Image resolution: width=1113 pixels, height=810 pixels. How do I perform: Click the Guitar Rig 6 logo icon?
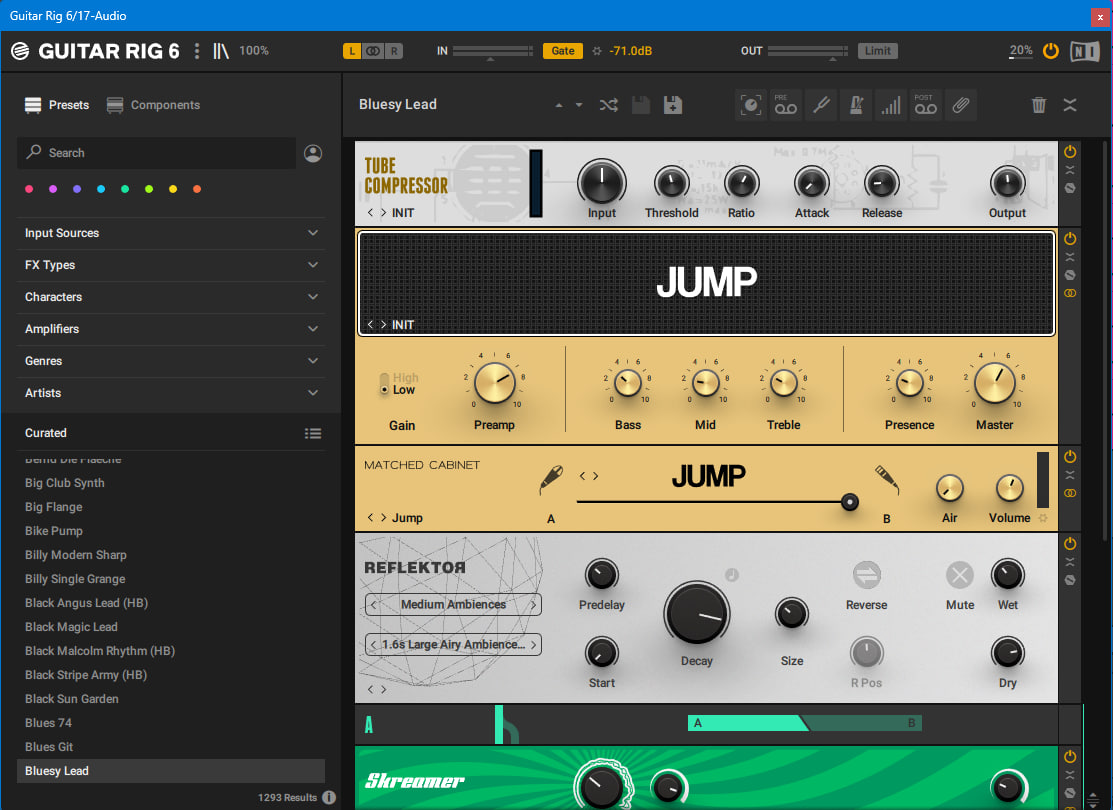[x=20, y=51]
